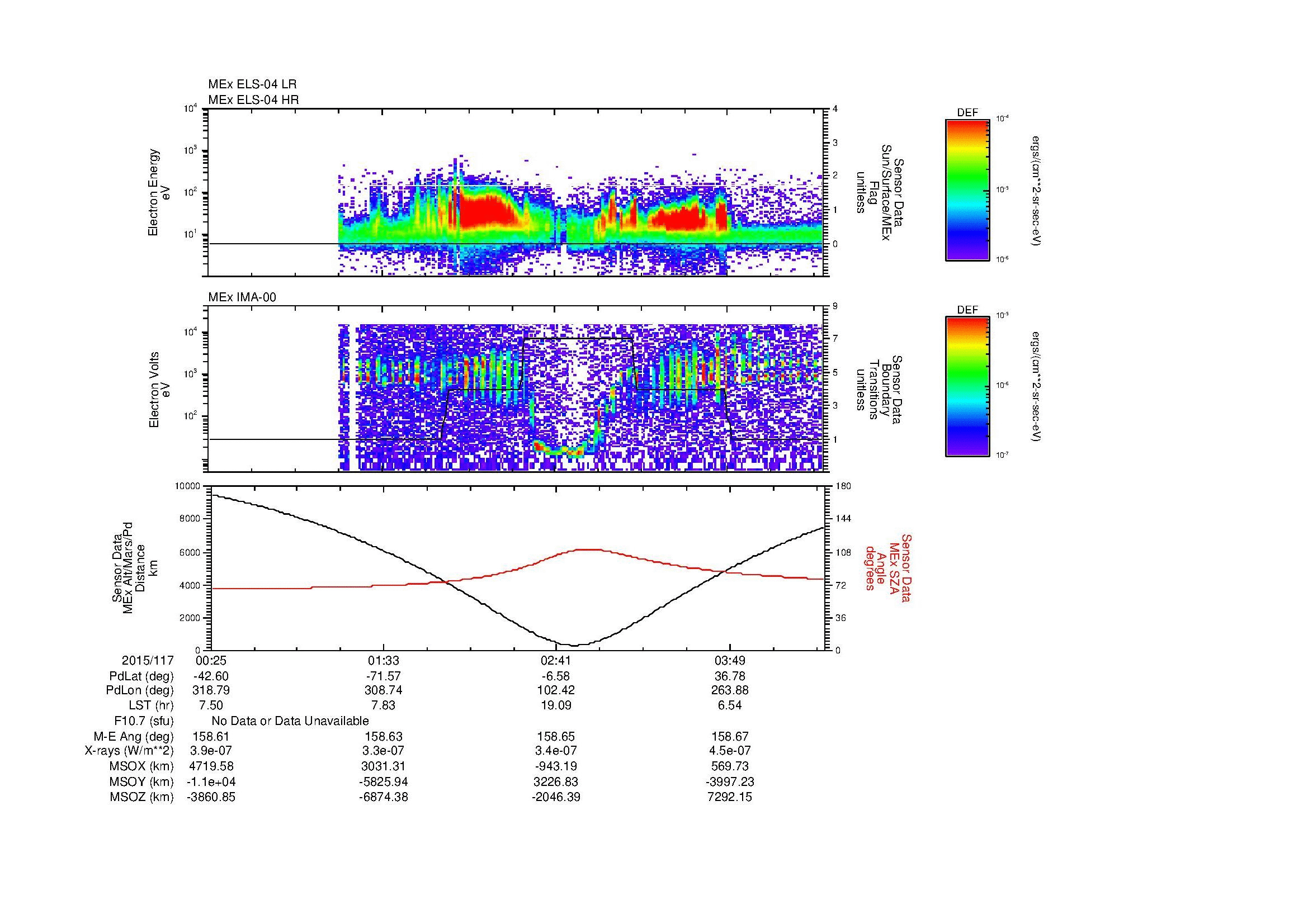Click the 'PdLat (deg)' row label
This screenshot has height=924, width=1308.
pyautogui.click(x=141, y=677)
